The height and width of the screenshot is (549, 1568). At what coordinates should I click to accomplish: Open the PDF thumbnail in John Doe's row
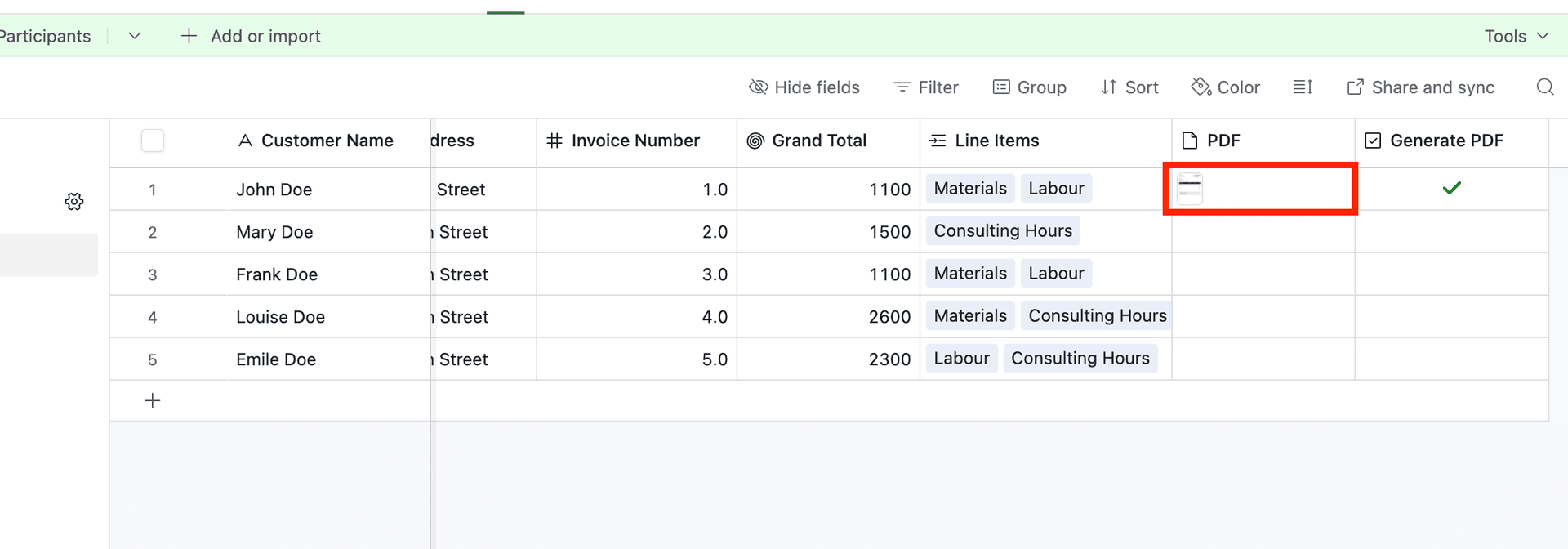pos(1190,188)
